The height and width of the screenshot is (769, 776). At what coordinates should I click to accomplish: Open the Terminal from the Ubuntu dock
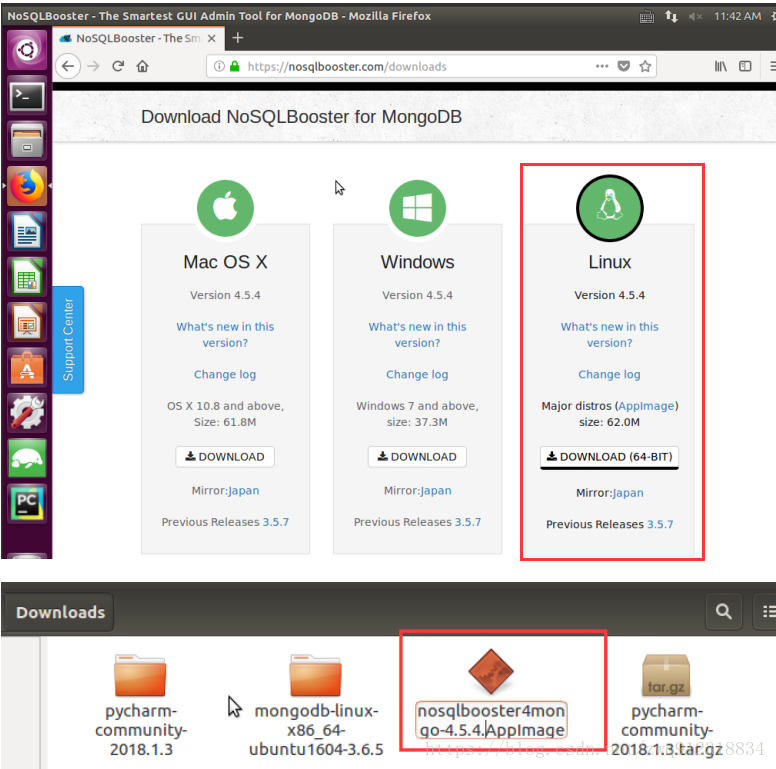point(27,96)
